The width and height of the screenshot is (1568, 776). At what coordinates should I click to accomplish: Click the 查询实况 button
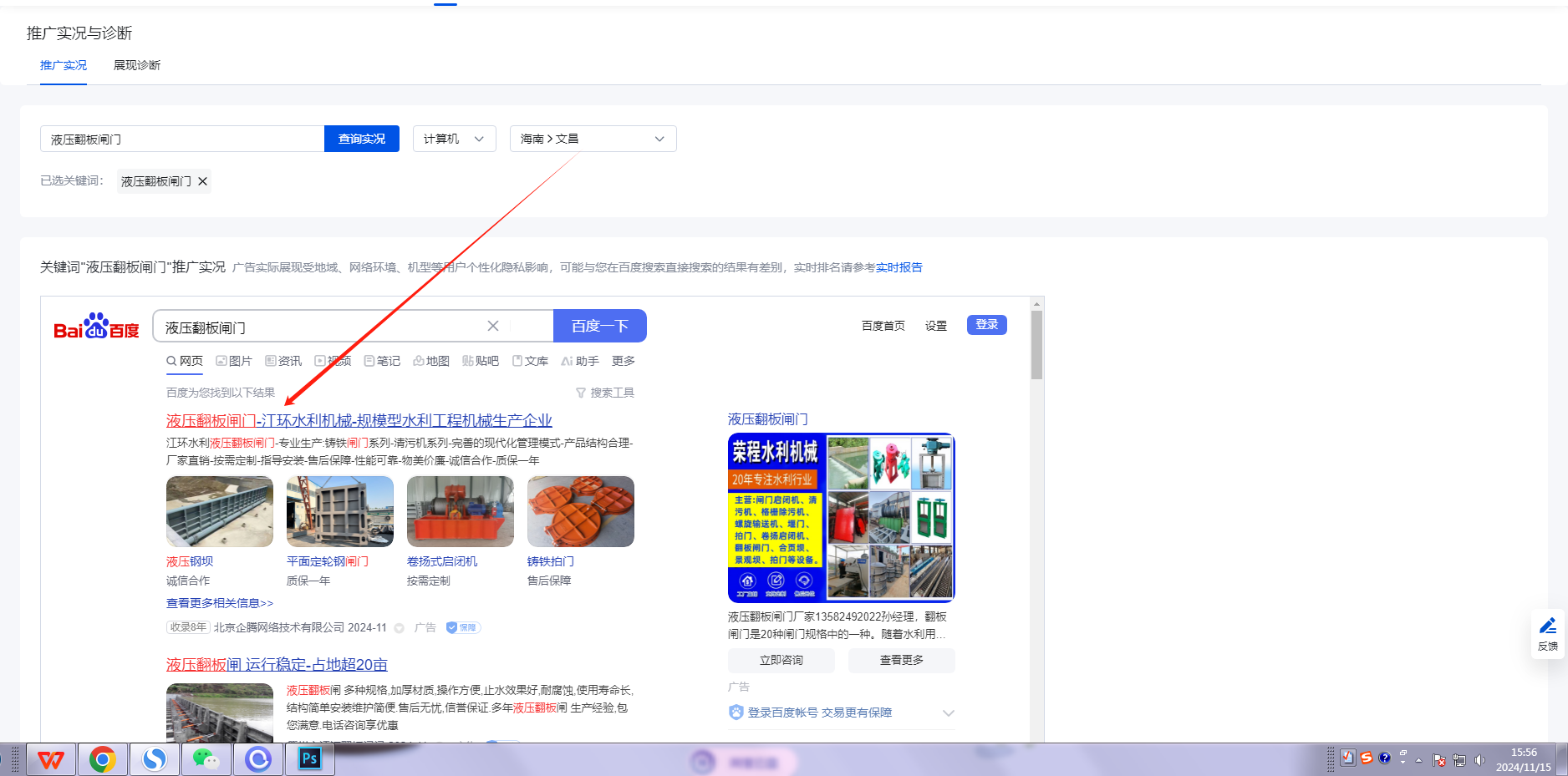(362, 139)
